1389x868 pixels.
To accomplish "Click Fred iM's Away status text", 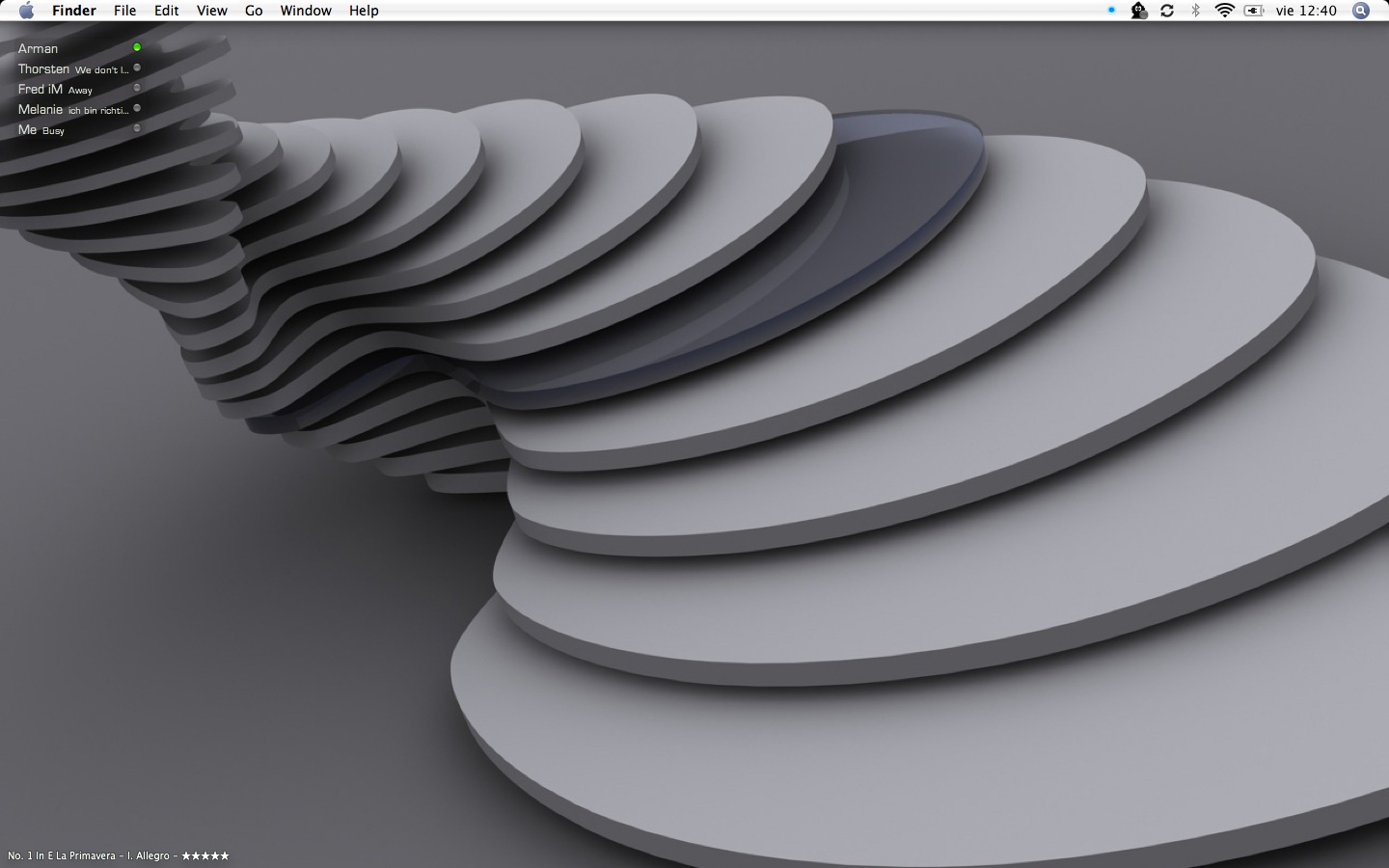I will (80, 91).
